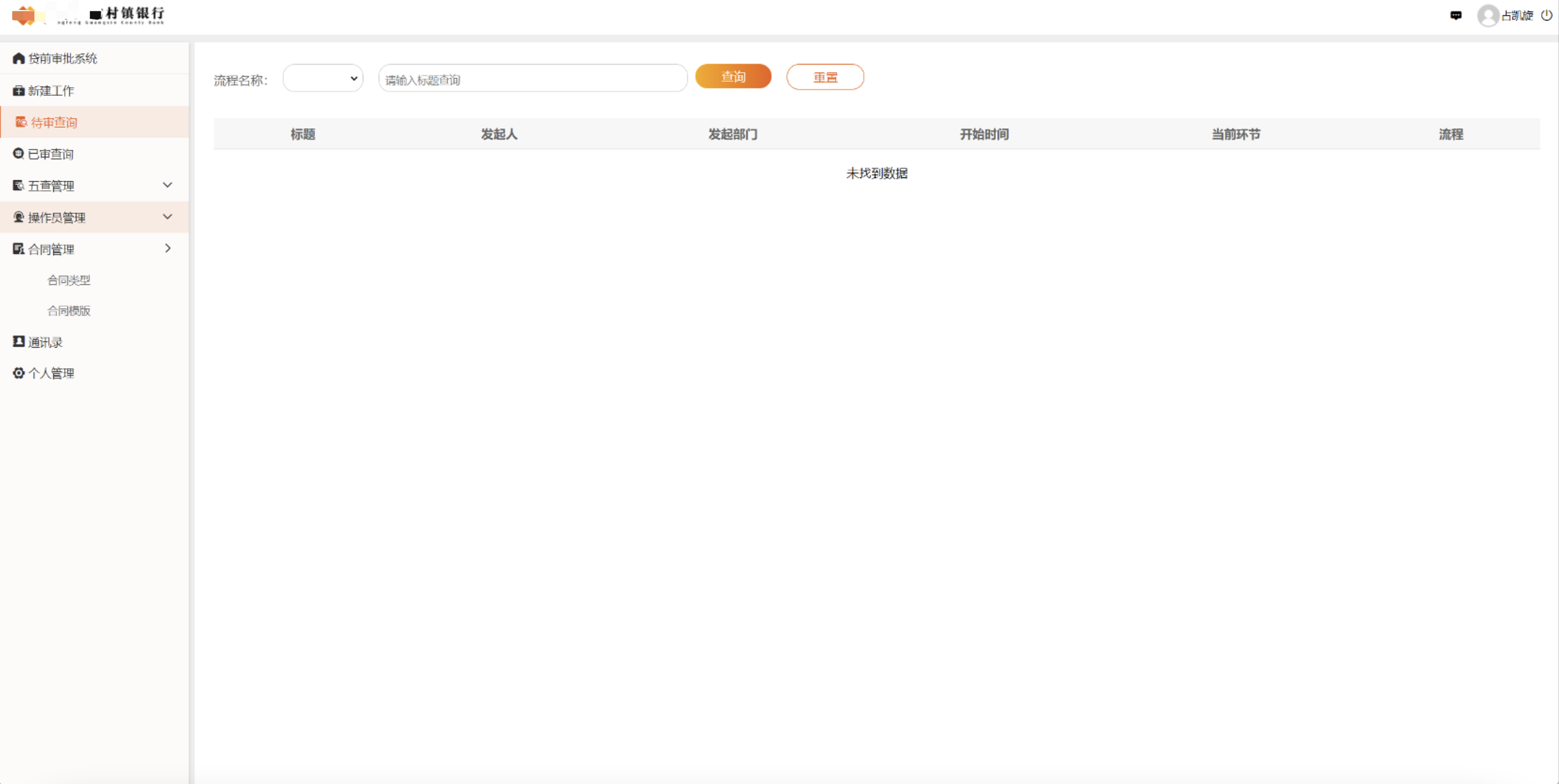Focus the title search input field
This screenshot has height=784, width=1559.
tap(533, 79)
